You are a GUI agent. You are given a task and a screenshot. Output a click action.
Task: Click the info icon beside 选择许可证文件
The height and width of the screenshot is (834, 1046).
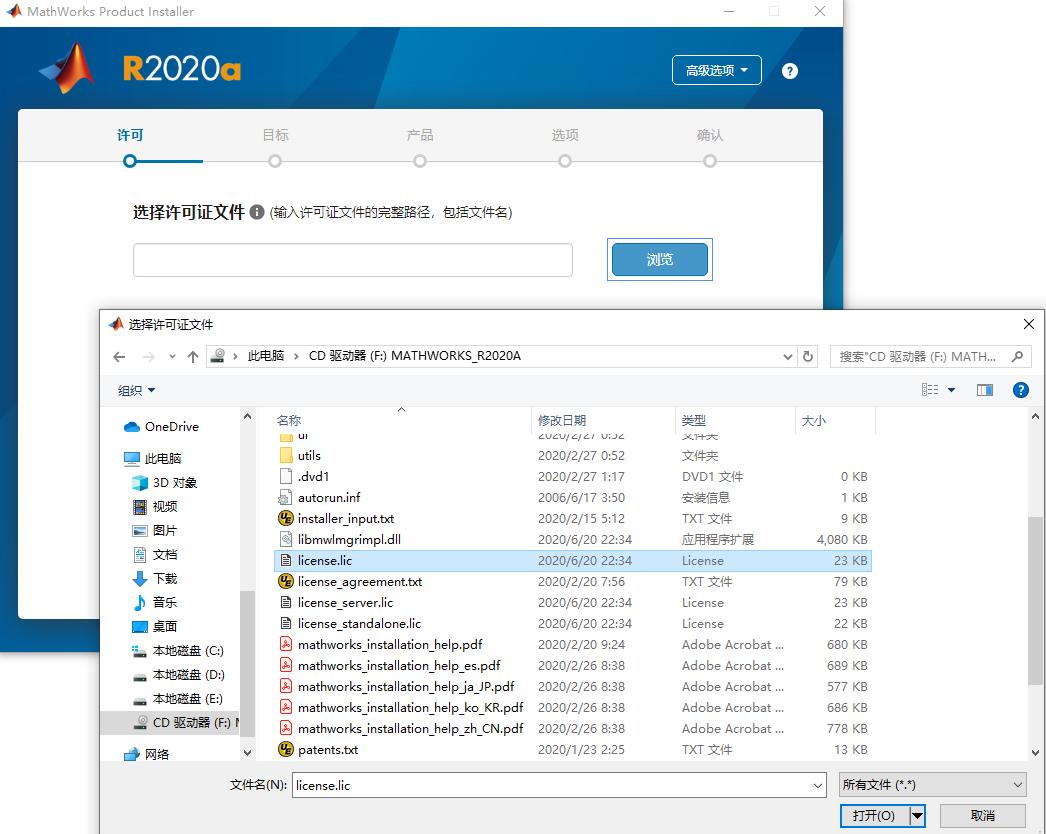click(x=257, y=212)
